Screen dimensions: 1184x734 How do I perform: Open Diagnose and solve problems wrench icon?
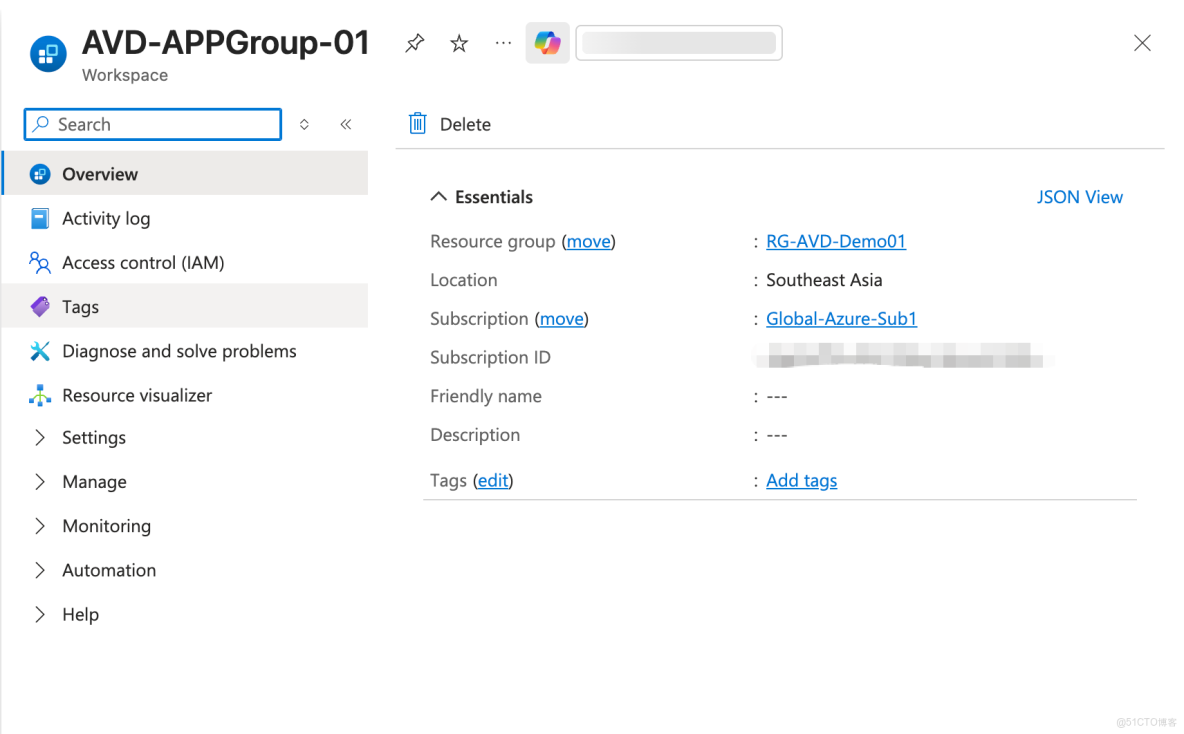39,350
